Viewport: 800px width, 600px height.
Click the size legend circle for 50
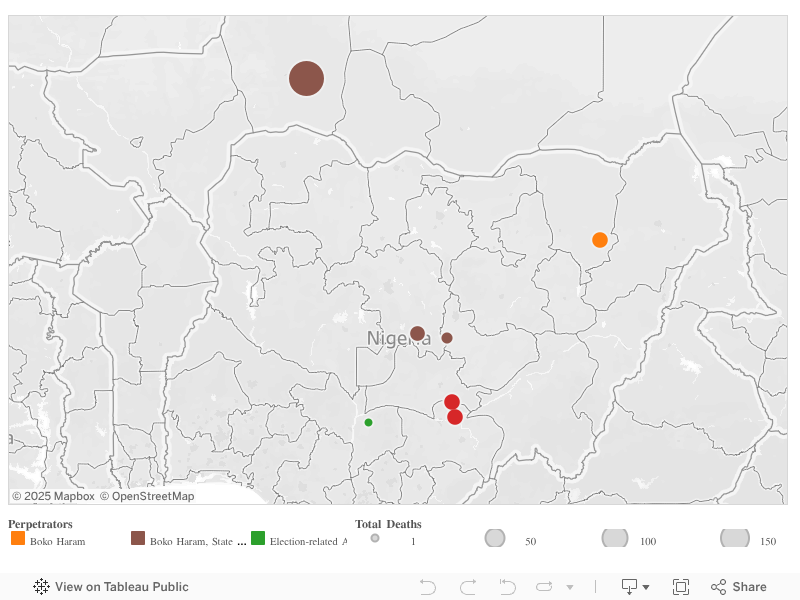495,538
